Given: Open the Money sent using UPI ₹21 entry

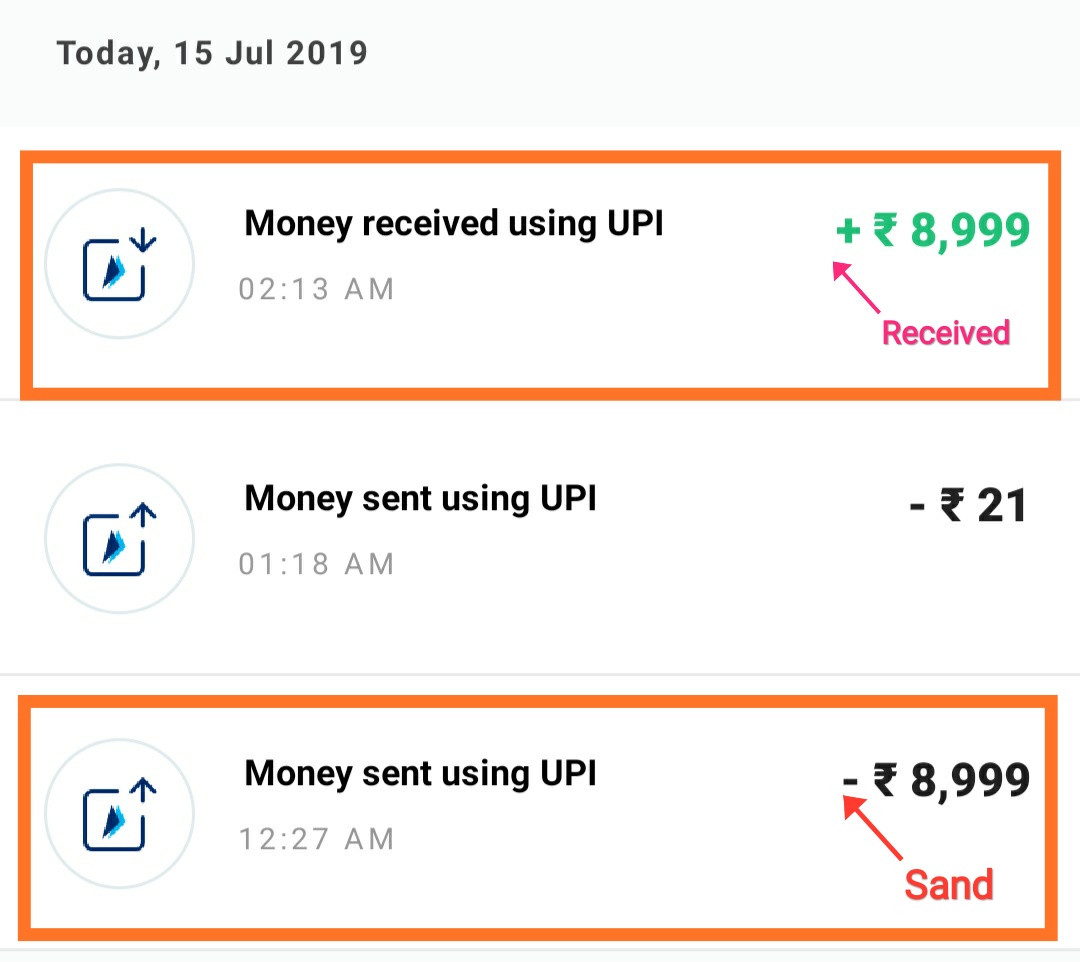Looking at the screenshot, I should coord(540,538).
